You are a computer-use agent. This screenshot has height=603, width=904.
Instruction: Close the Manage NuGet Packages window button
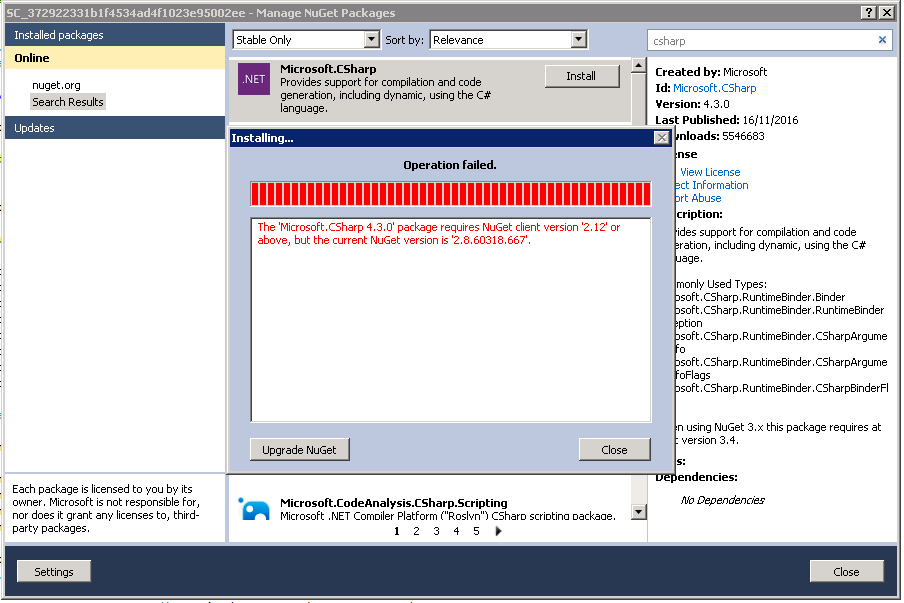pyautogui.click(x=846, y=571)
